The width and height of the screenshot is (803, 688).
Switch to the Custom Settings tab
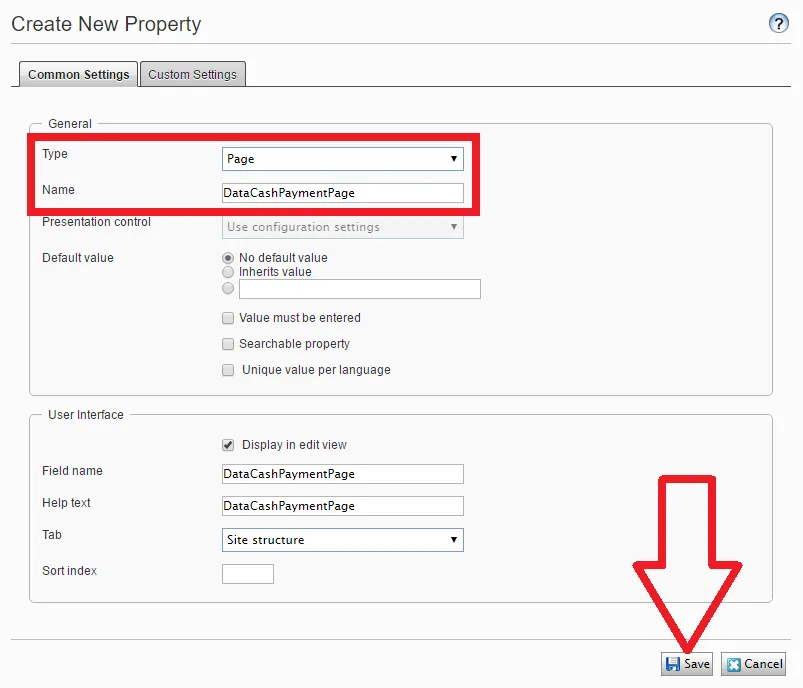193,74
